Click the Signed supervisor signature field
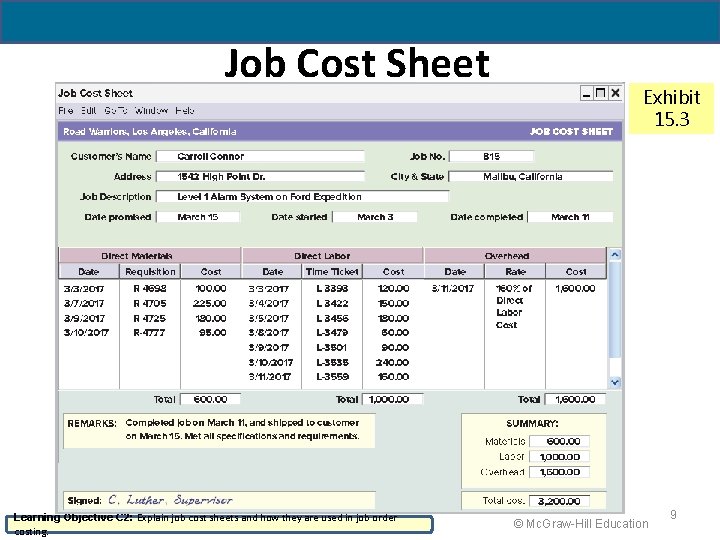This screenshot has width=720, height=540. (x=219, y=500)
